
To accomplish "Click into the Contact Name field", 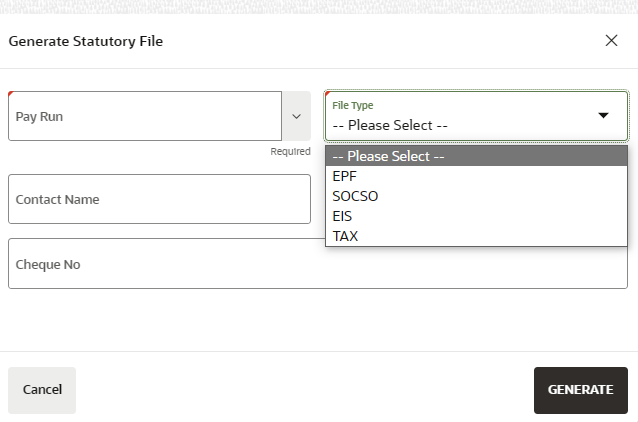I will click(160, 199).
